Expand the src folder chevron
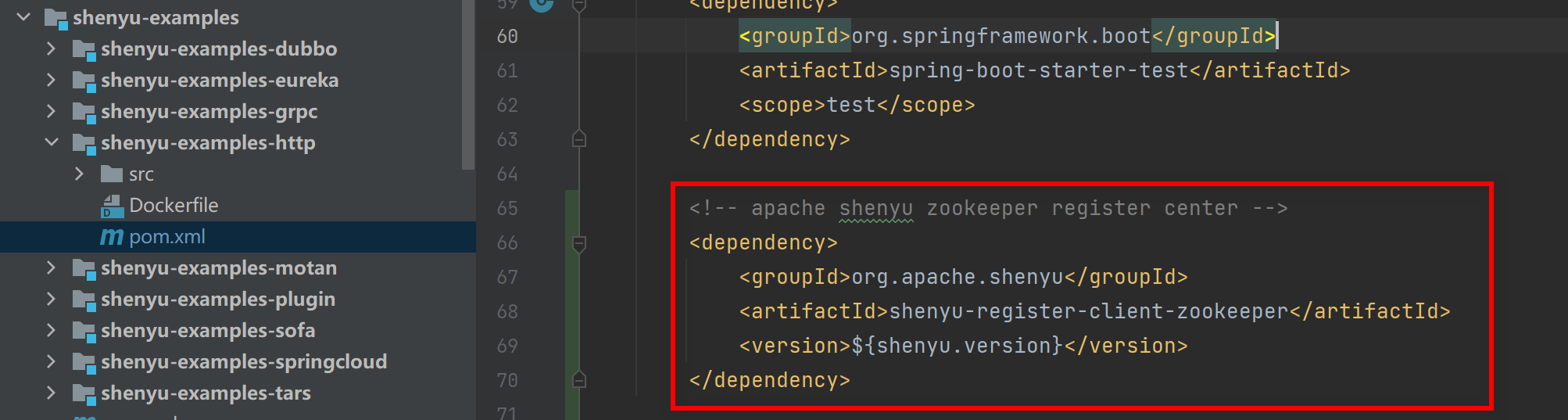Viewport: 1568px width, 420px height. (79, 174)
